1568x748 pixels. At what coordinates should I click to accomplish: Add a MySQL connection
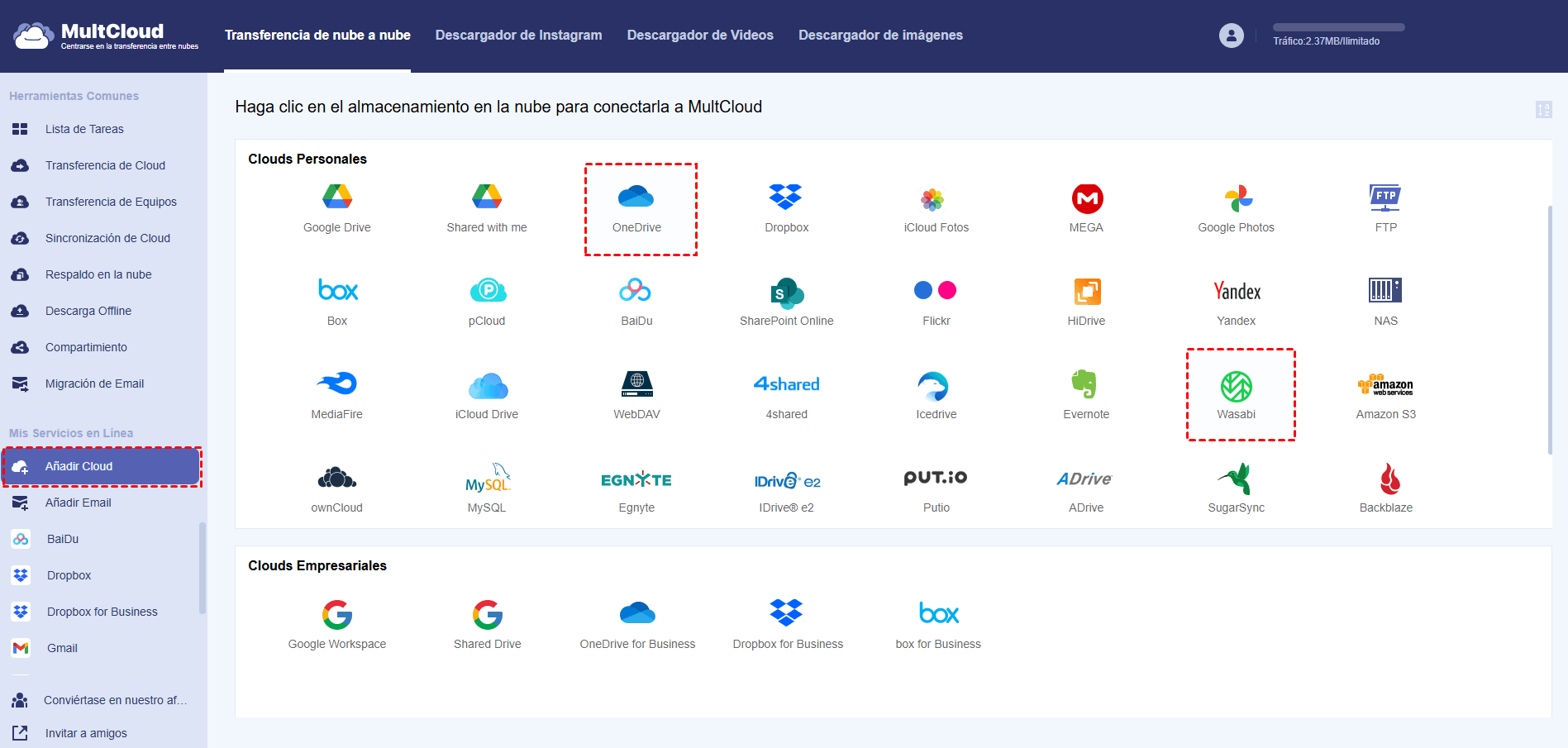487,488
